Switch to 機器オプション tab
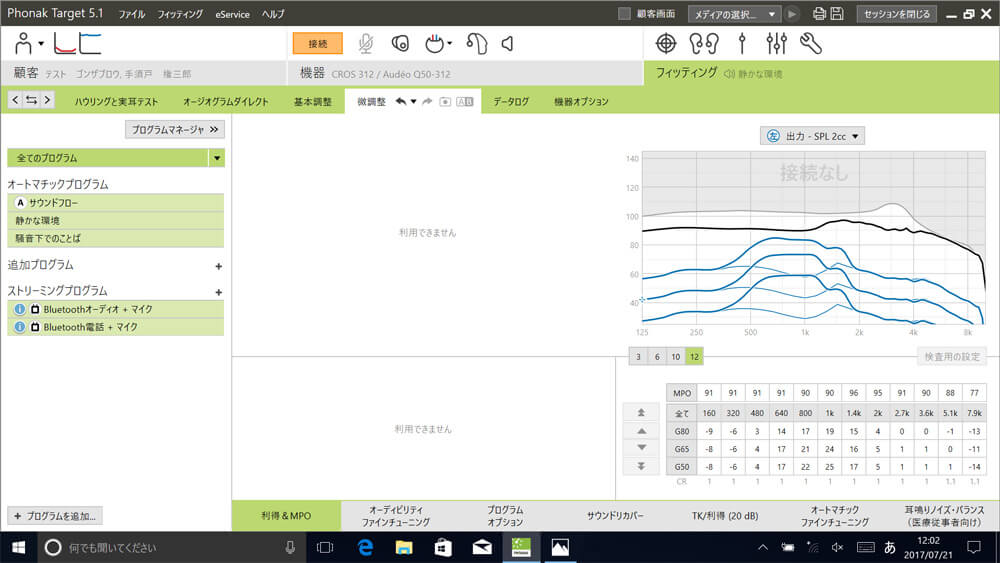The height and width of the screenshot is (563, 1000). click(x=581, y=101)
